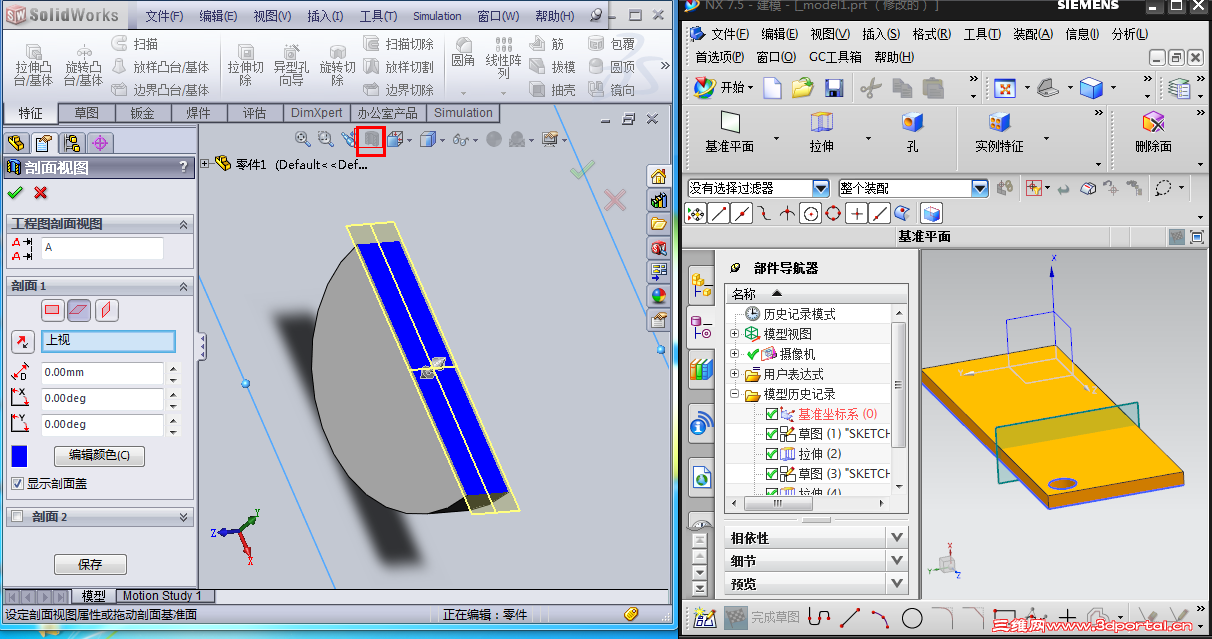Toggle NX snap end point option icon
The image size is (1212, 639).
tap(718, 213)
